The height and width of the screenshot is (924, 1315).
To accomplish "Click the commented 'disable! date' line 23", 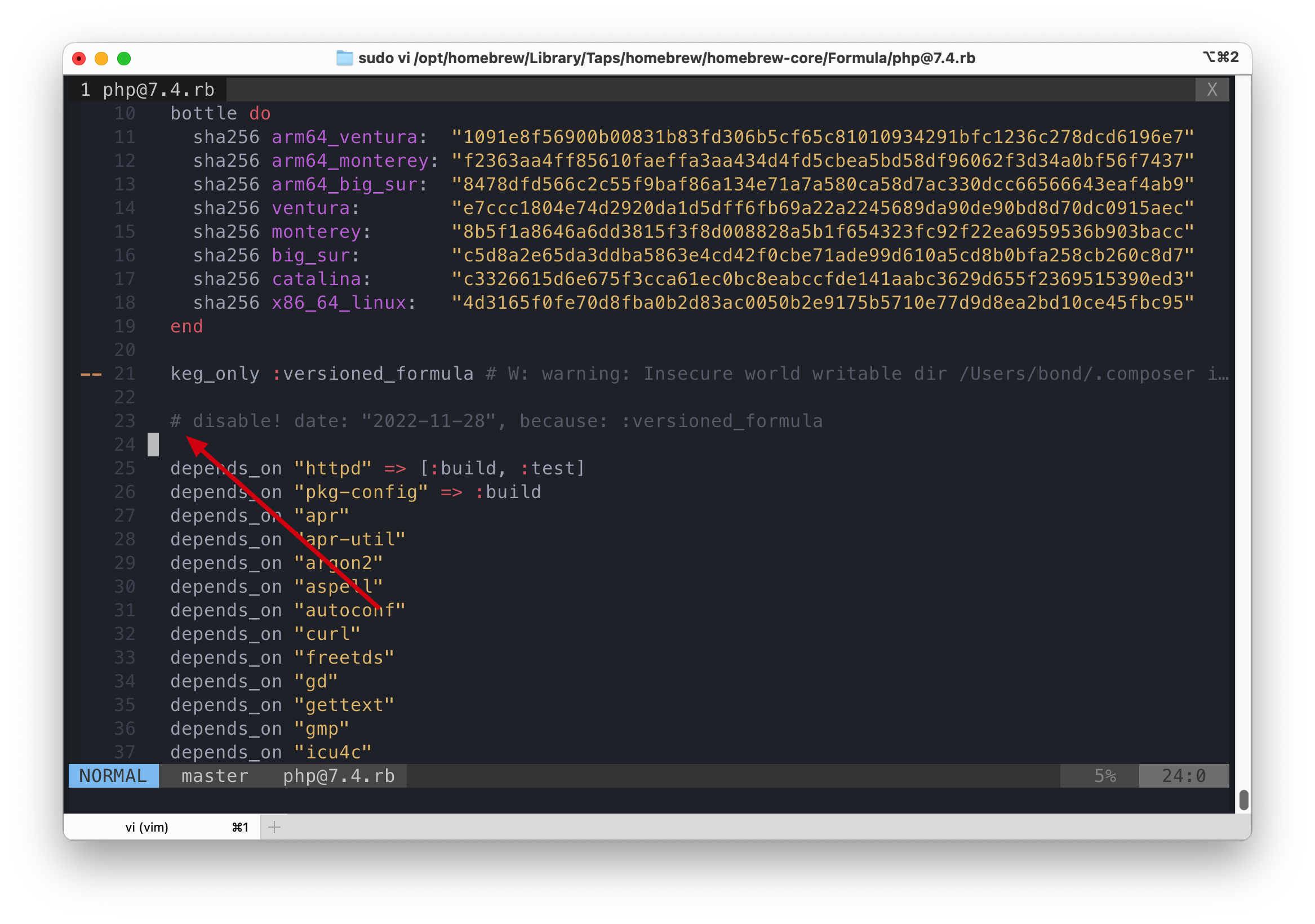I will (x=496, y=421).
